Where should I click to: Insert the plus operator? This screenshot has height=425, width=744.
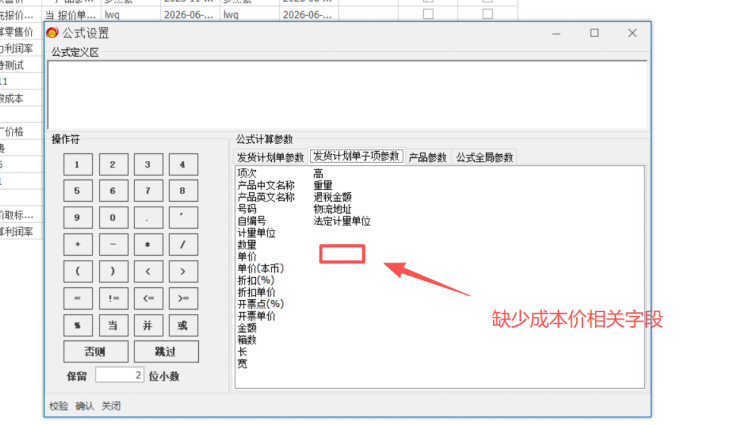point(77,244)
